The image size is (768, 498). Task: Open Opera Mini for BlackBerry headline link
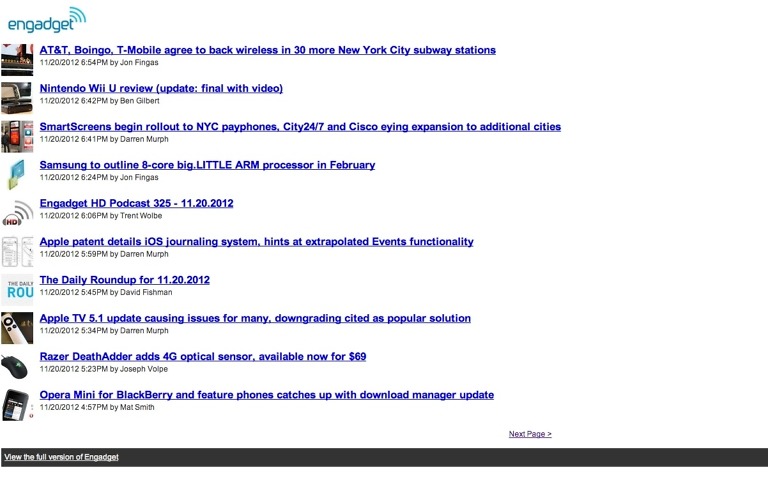tap(266, 395)
